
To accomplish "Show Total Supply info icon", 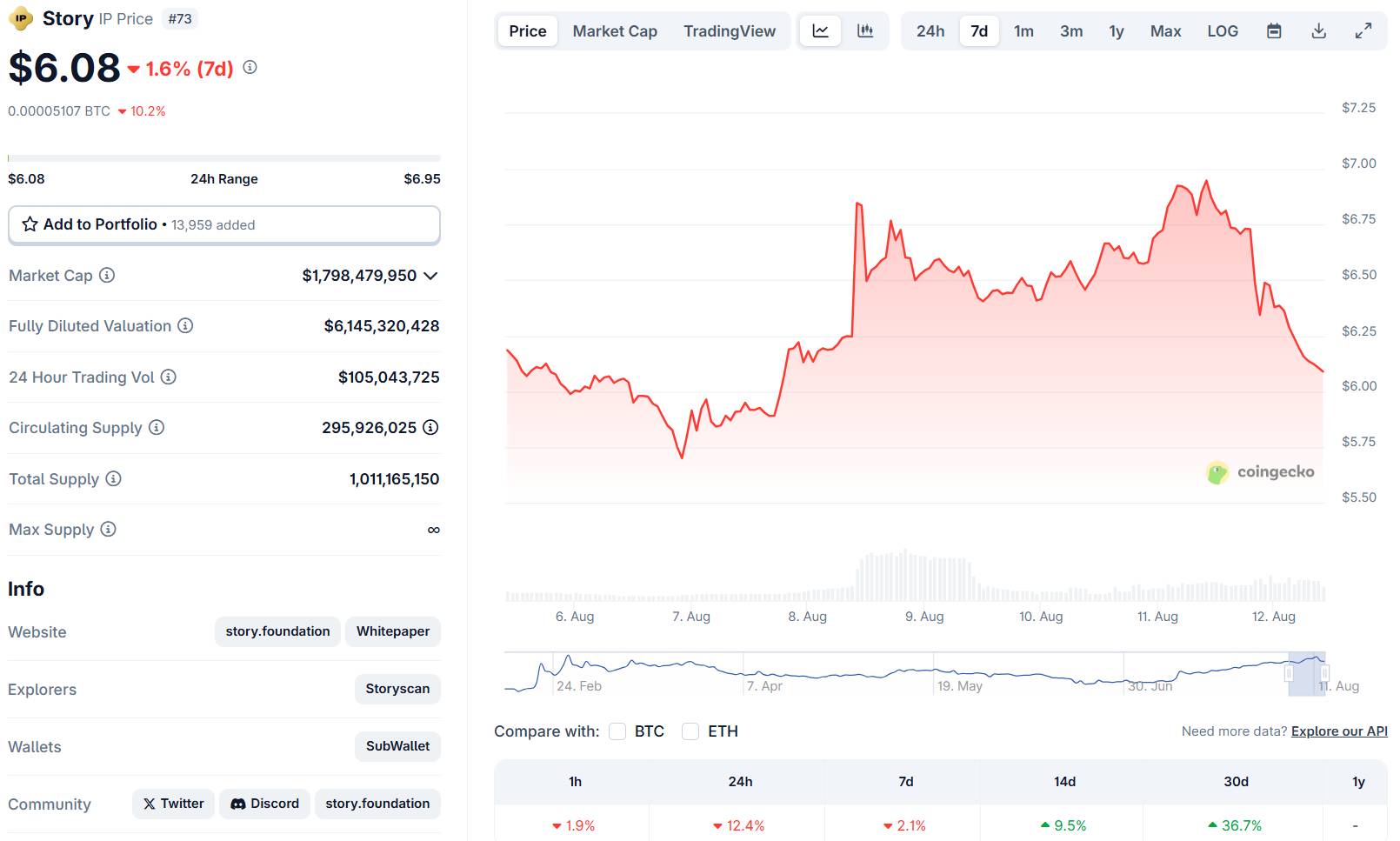I will pyautogui.click(x=114, y=478).
